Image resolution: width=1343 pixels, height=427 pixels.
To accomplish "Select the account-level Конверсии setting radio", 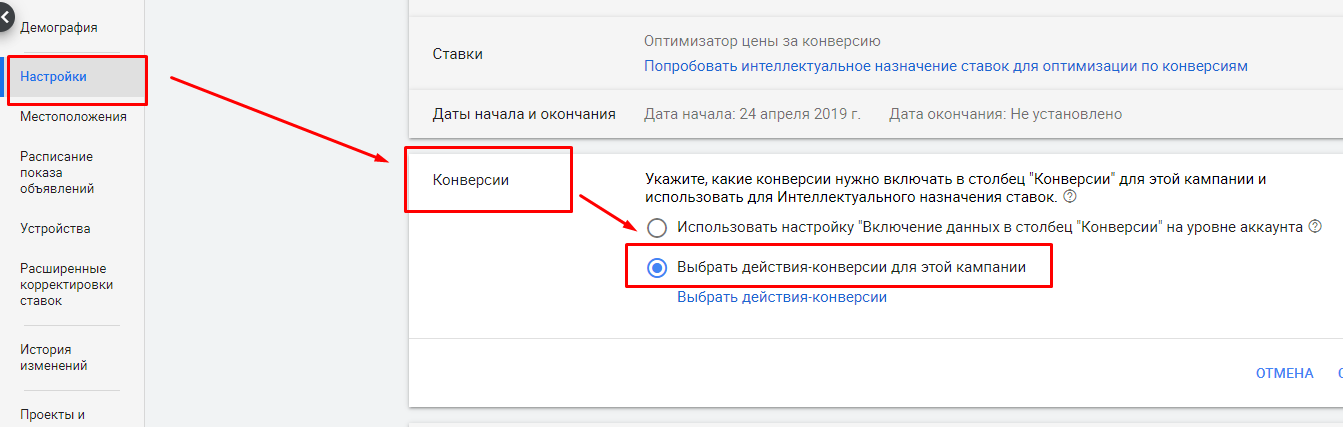I will (657, 227).
